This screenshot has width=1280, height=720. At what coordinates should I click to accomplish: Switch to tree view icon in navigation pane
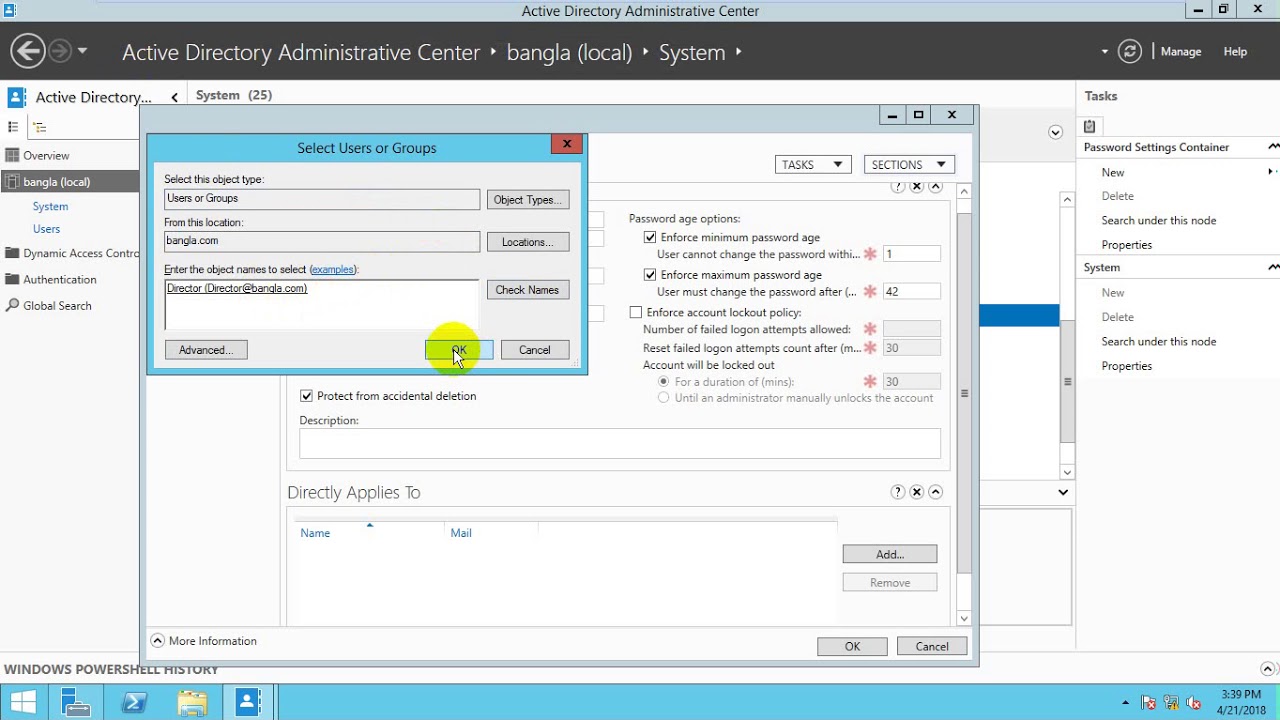pyautogui.click(x=40, y=127)
